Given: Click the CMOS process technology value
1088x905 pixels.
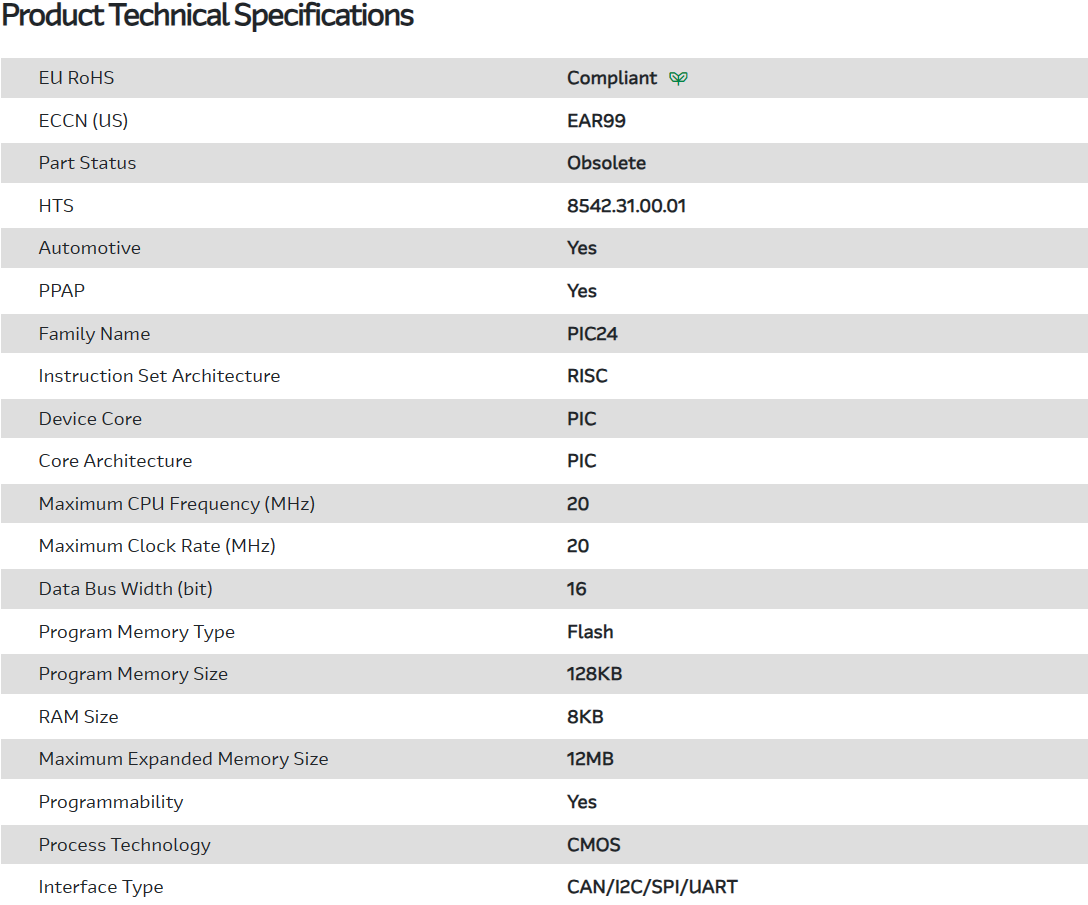Looking at the screenshot, I should click(593, 845).
